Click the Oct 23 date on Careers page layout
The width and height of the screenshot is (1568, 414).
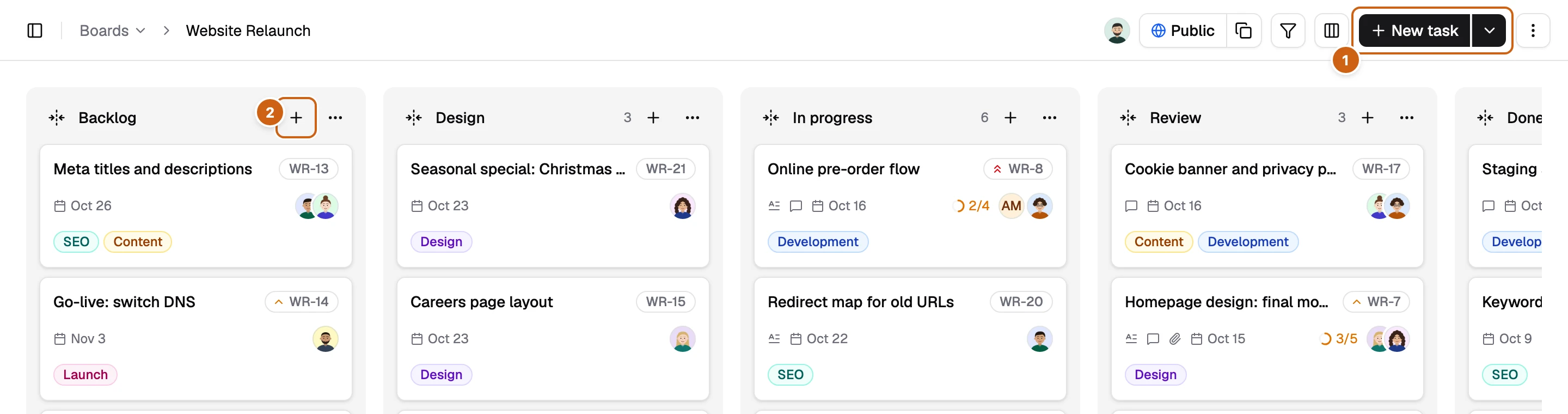point(440,338)
